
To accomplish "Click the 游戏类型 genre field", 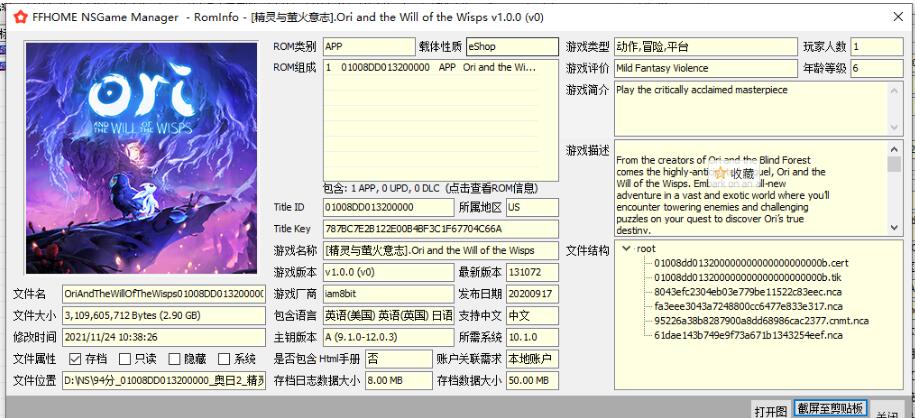I will coord(706,46).
